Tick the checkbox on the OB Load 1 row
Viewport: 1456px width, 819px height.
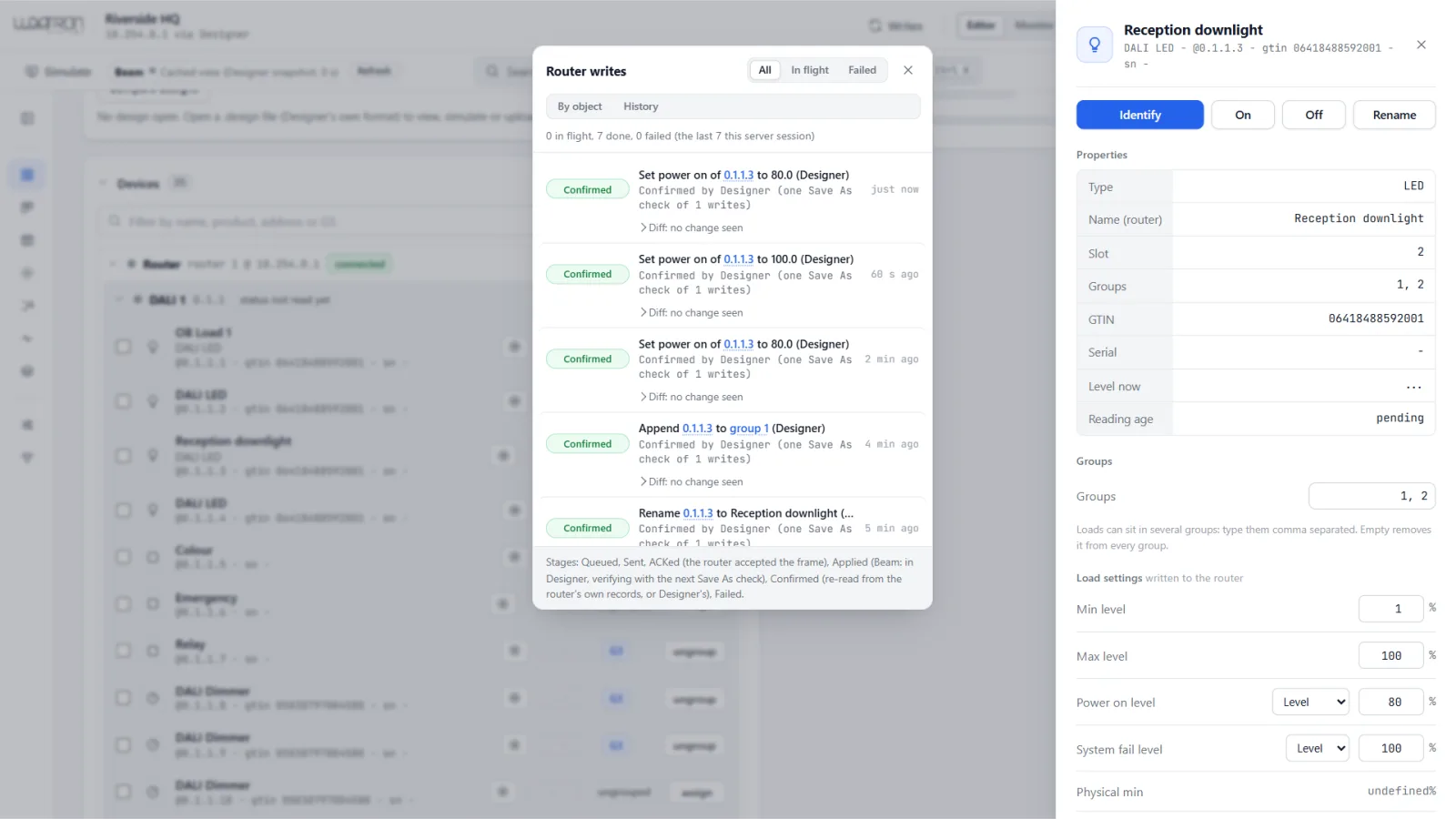123,347
